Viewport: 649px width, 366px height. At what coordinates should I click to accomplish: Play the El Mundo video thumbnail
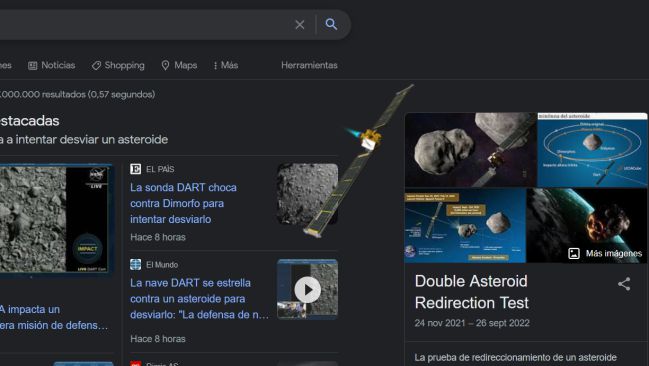coord(308,289)
